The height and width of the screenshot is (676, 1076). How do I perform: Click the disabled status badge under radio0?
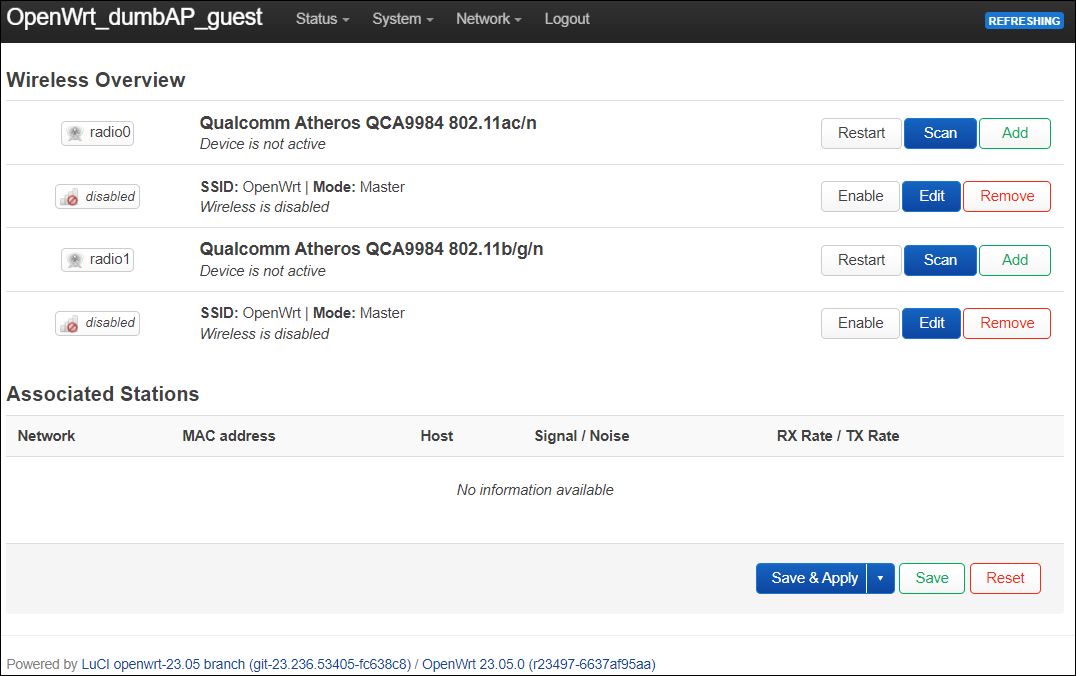point(97,196)
